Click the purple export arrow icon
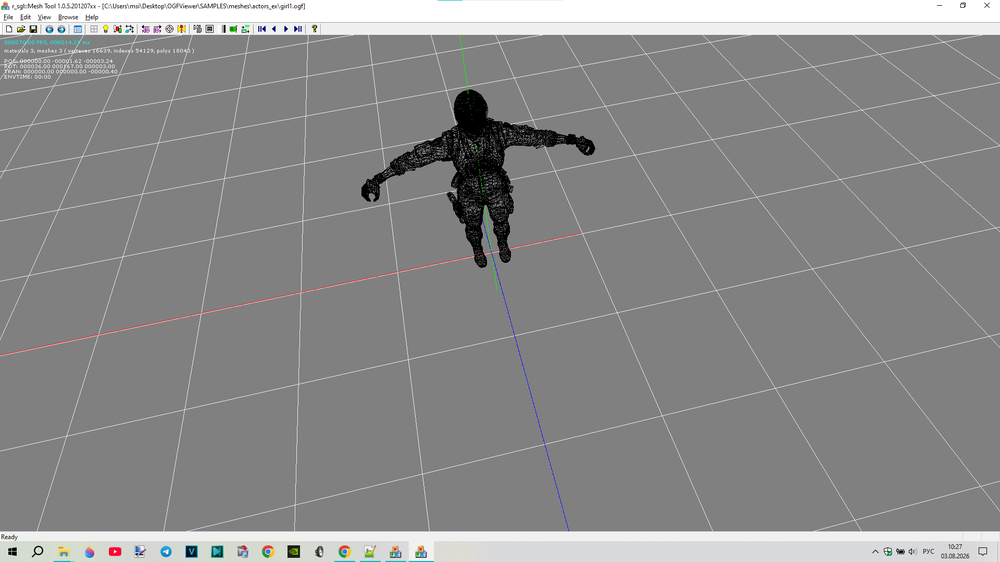The image size is (1000, 562). pyautogui.click(x=158, y=29)
